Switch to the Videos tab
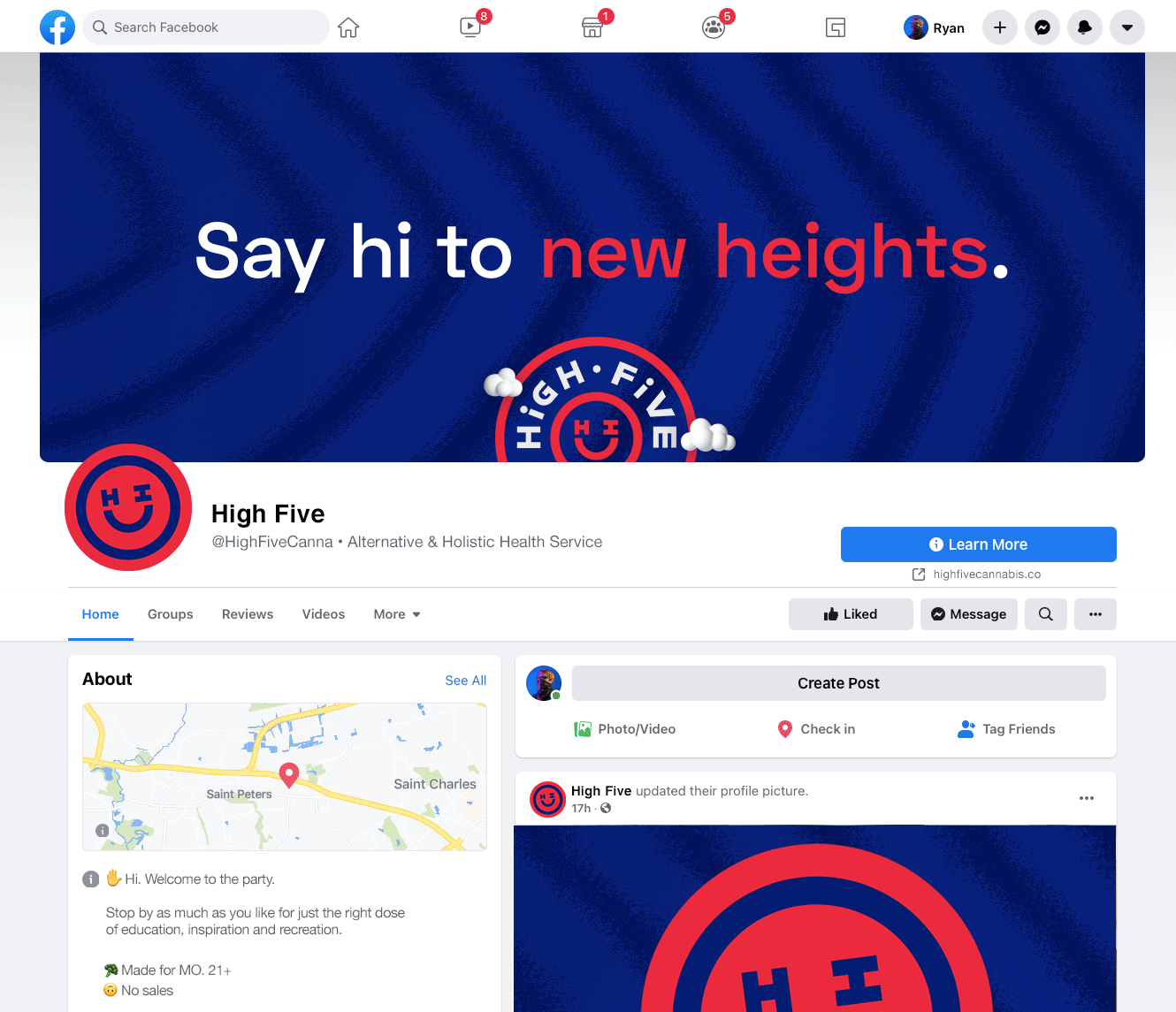 (x=324, y=614)
